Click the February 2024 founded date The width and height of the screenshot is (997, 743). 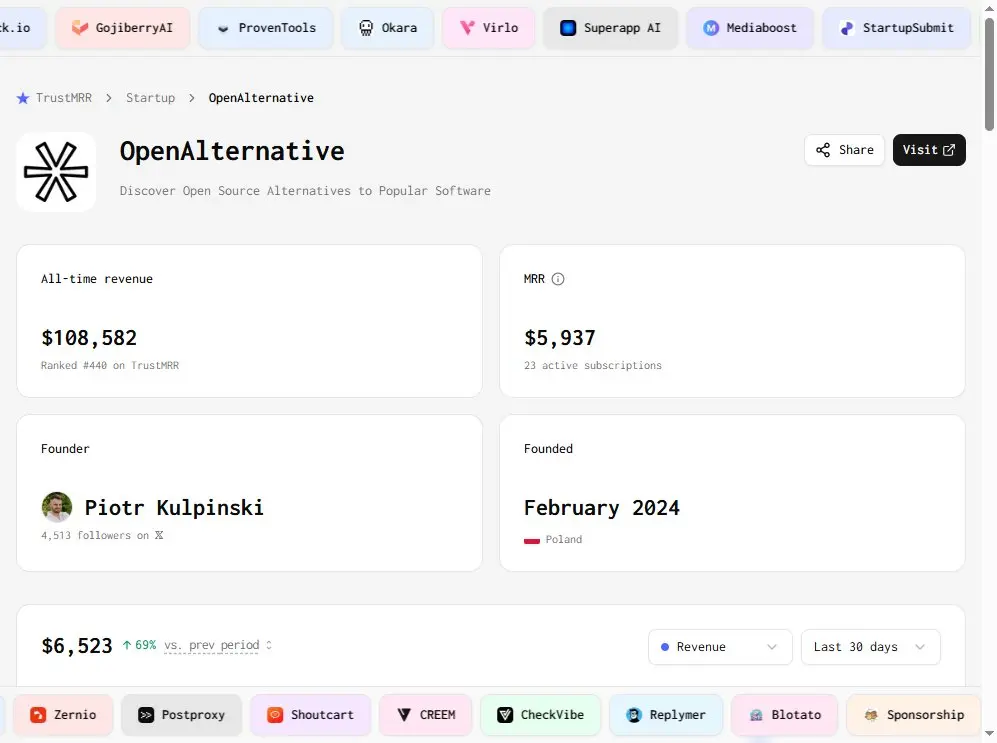coord(602,508)
